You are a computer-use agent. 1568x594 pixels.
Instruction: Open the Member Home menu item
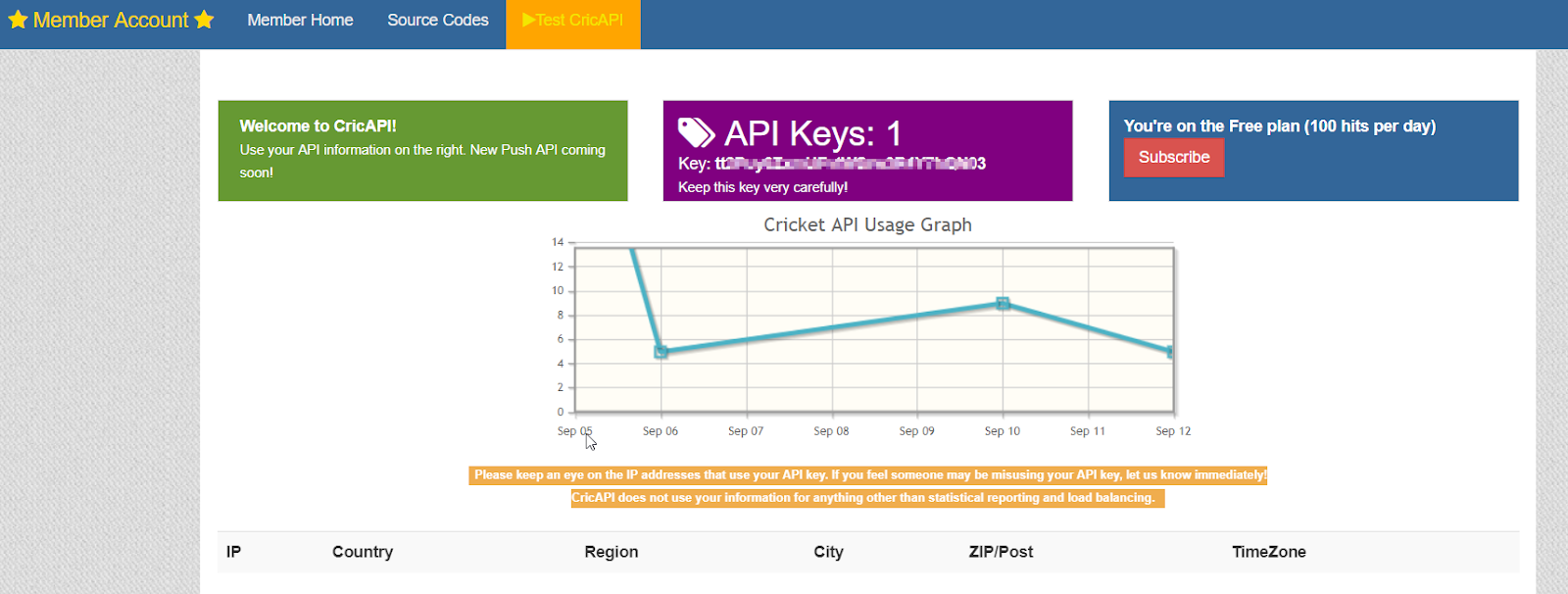pos(300,20)
